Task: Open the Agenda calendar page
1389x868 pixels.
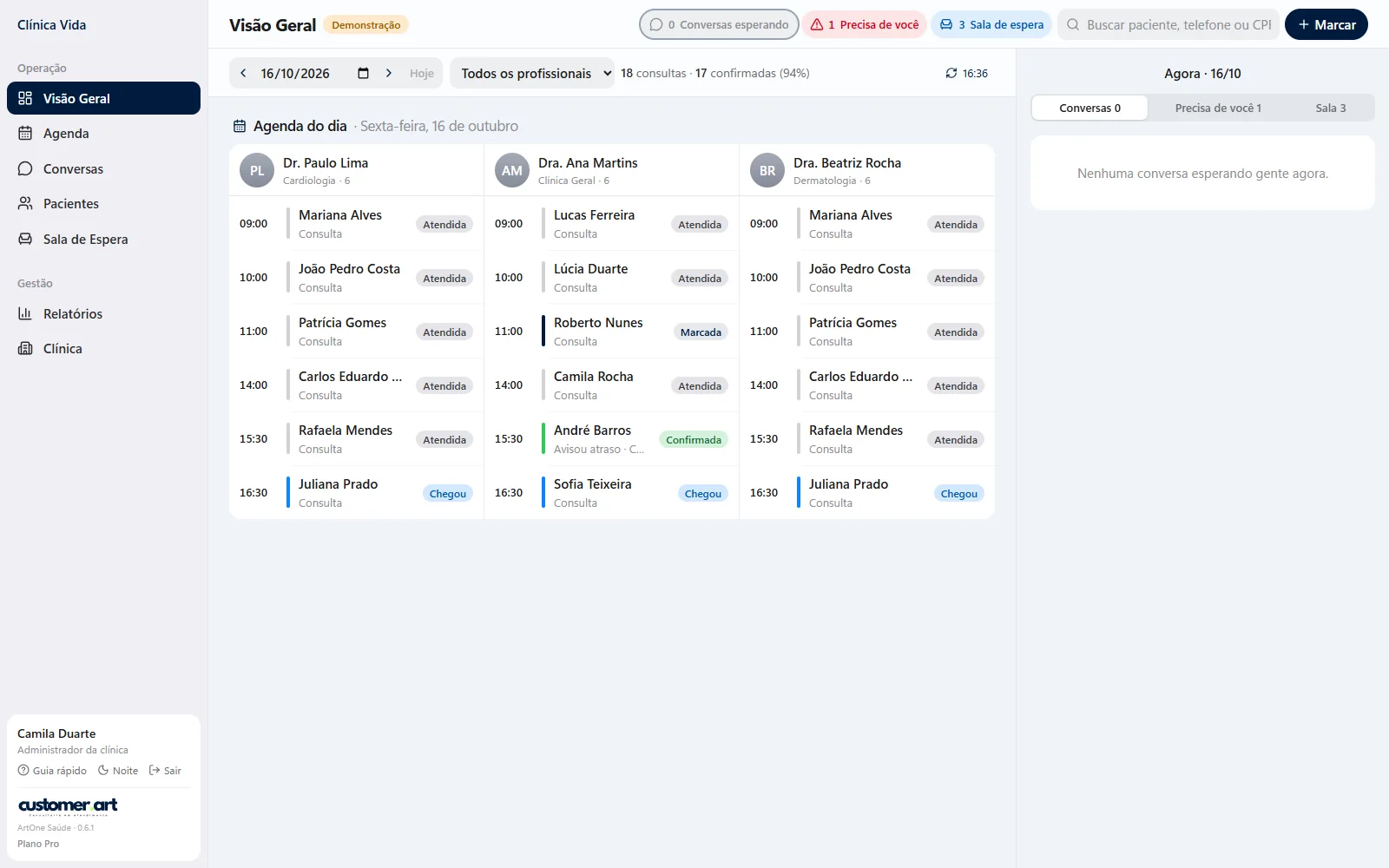Action: click(103, 133)
